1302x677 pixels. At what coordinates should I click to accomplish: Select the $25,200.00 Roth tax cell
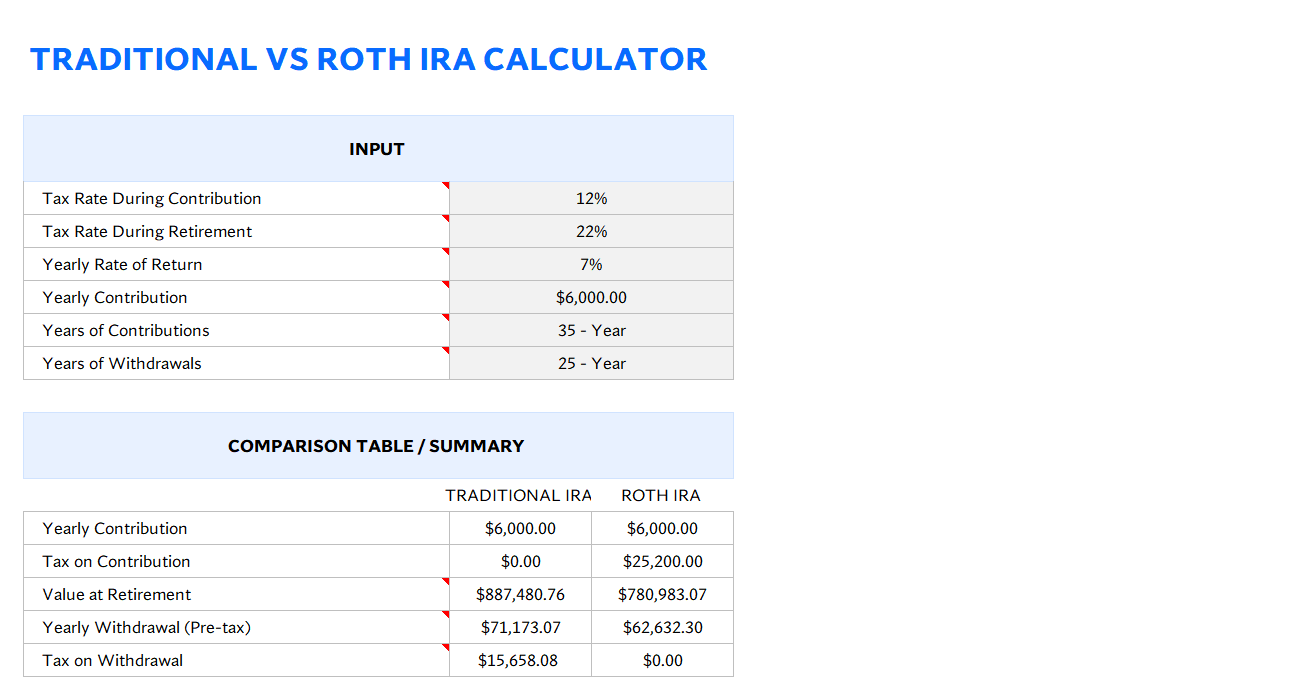tap(662, 561)
